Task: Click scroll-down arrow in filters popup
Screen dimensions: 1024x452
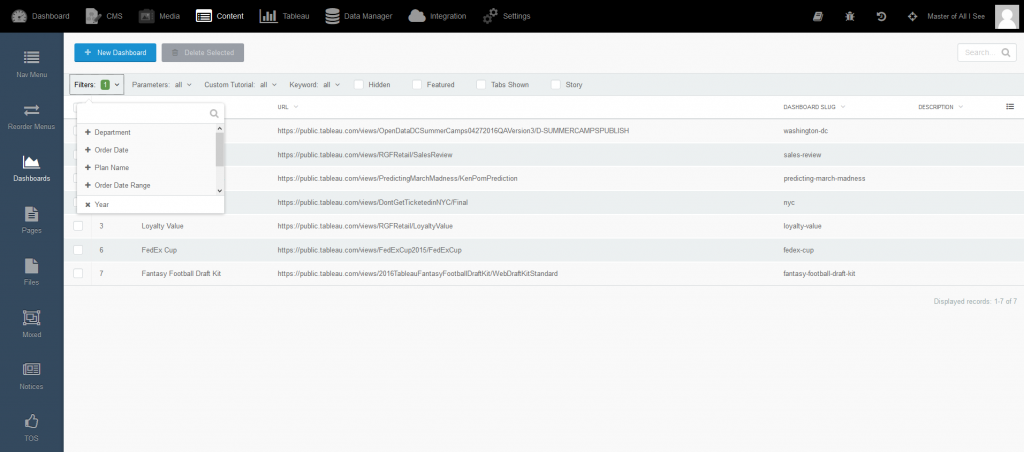Action: coord(220,190)
